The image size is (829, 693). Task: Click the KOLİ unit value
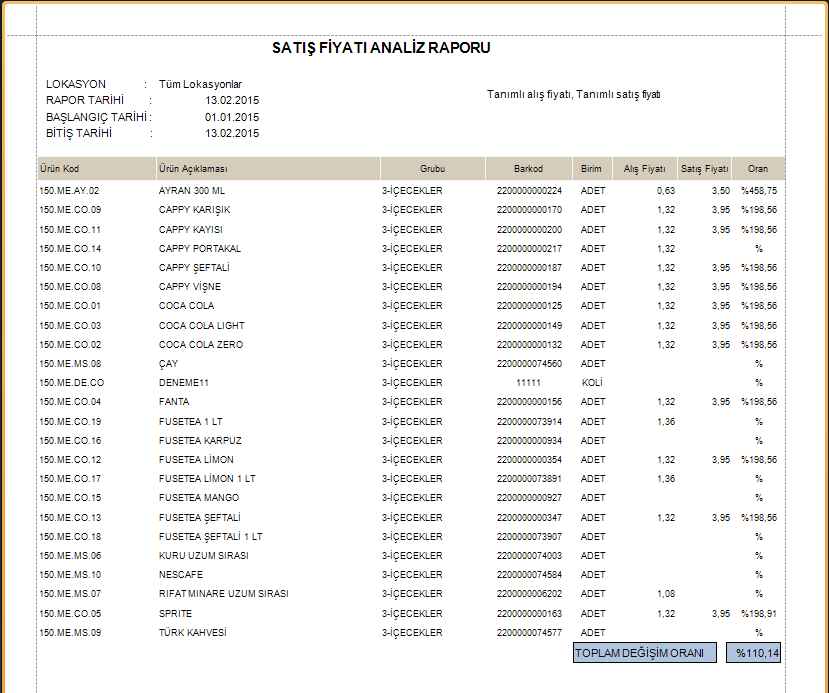tap(592, 383)
